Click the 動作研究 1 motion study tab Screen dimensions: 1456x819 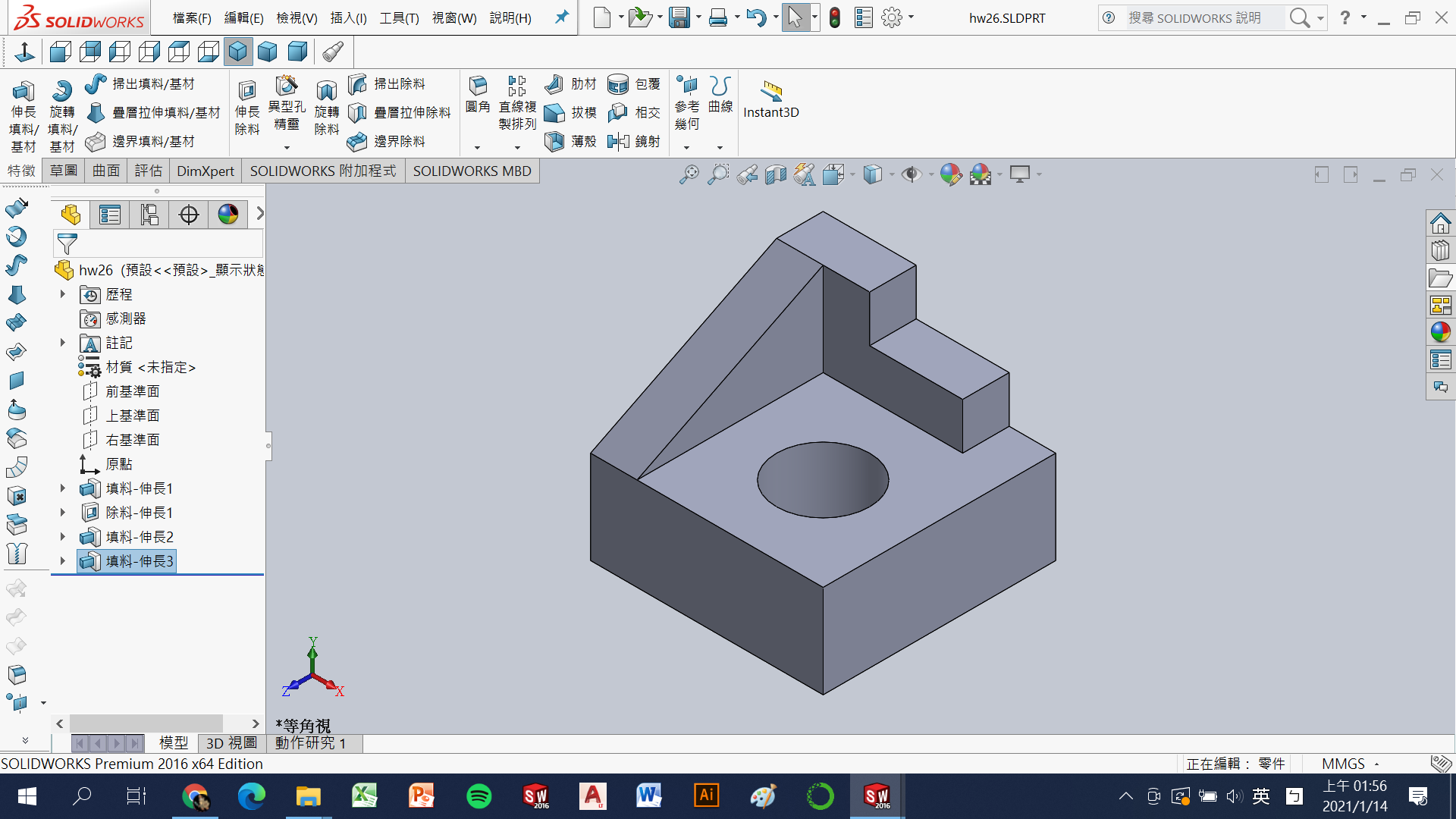pyautogui.click(x=310, y=743)
